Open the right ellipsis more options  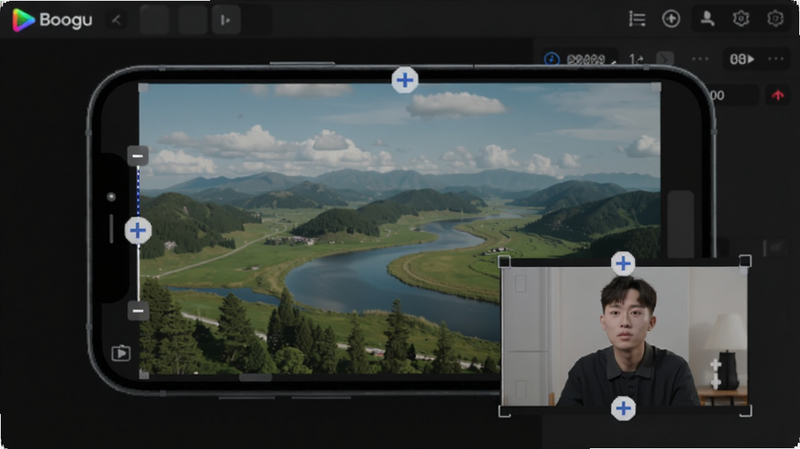pyautogui.click(x=776, y=59)
